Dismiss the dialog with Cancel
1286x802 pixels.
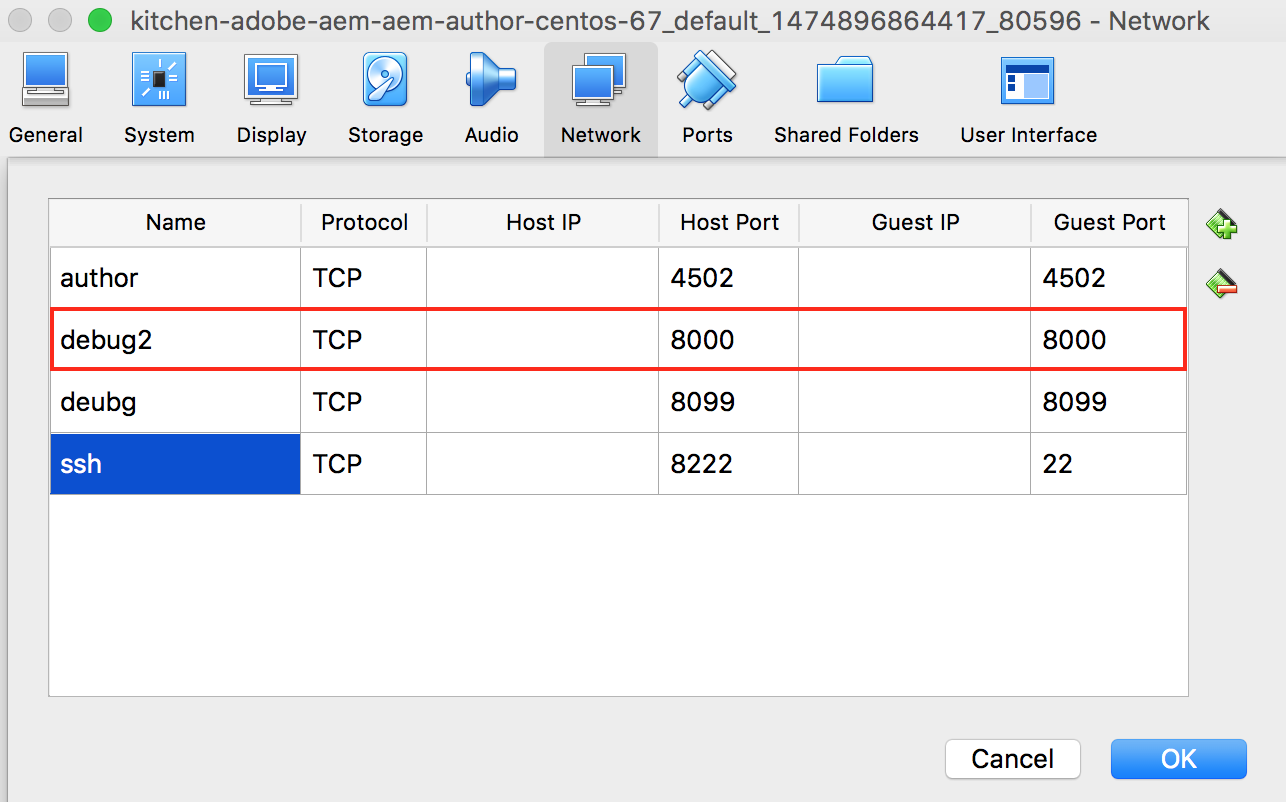[x=1012, y=759]
